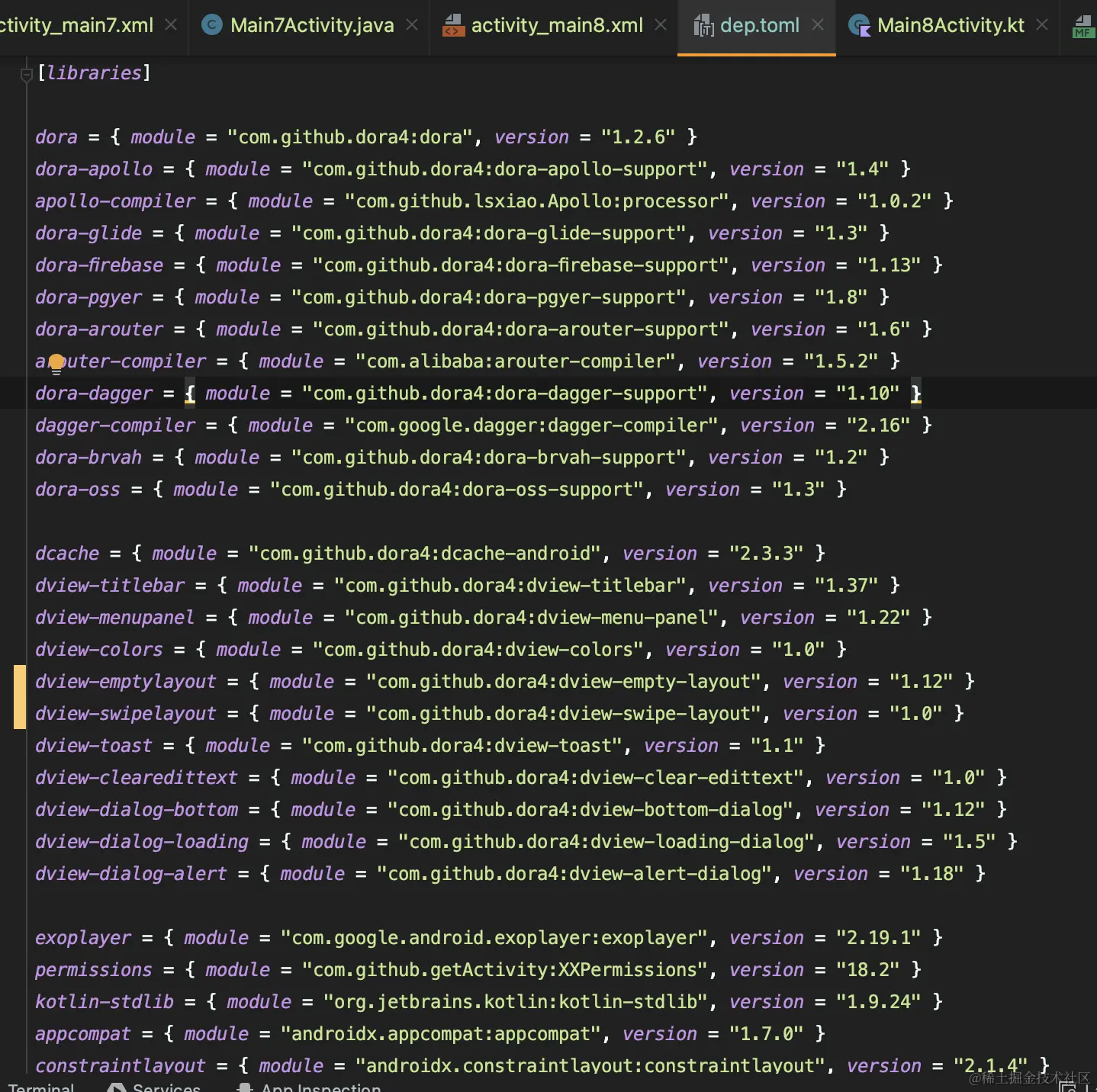Click the 'dora-brvah' library key
The width and height of the screenshot is (1097, 1092).
88,458
